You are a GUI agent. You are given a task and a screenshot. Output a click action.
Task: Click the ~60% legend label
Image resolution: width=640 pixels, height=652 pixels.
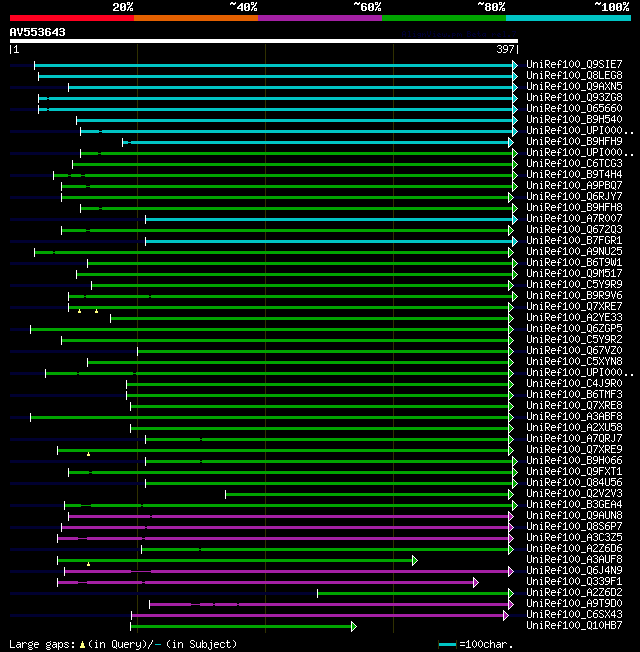[x=367, y=7]
